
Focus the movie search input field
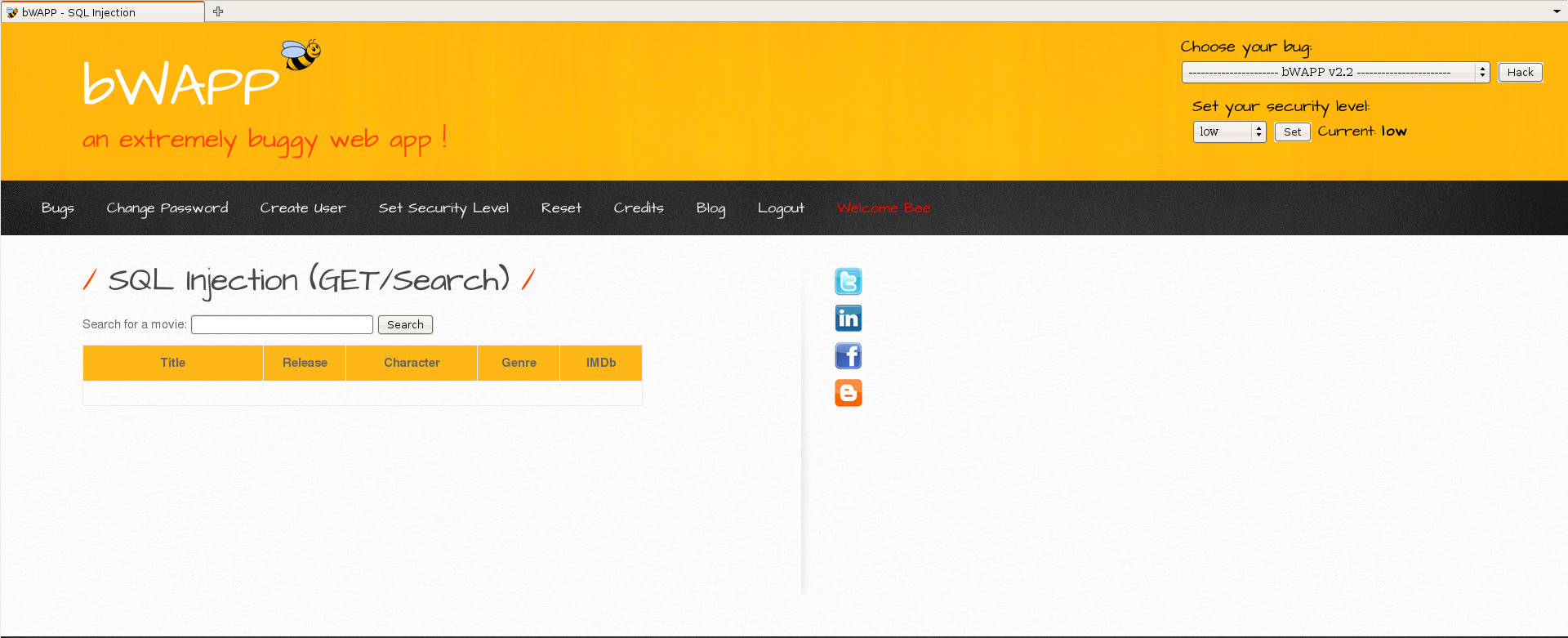(x=282, y=324)
